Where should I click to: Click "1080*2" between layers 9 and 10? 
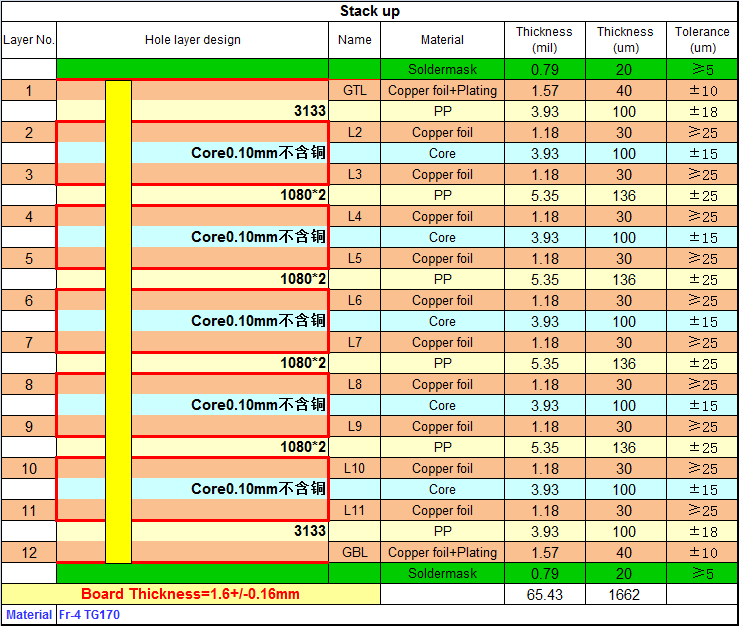tap(303, 446)
